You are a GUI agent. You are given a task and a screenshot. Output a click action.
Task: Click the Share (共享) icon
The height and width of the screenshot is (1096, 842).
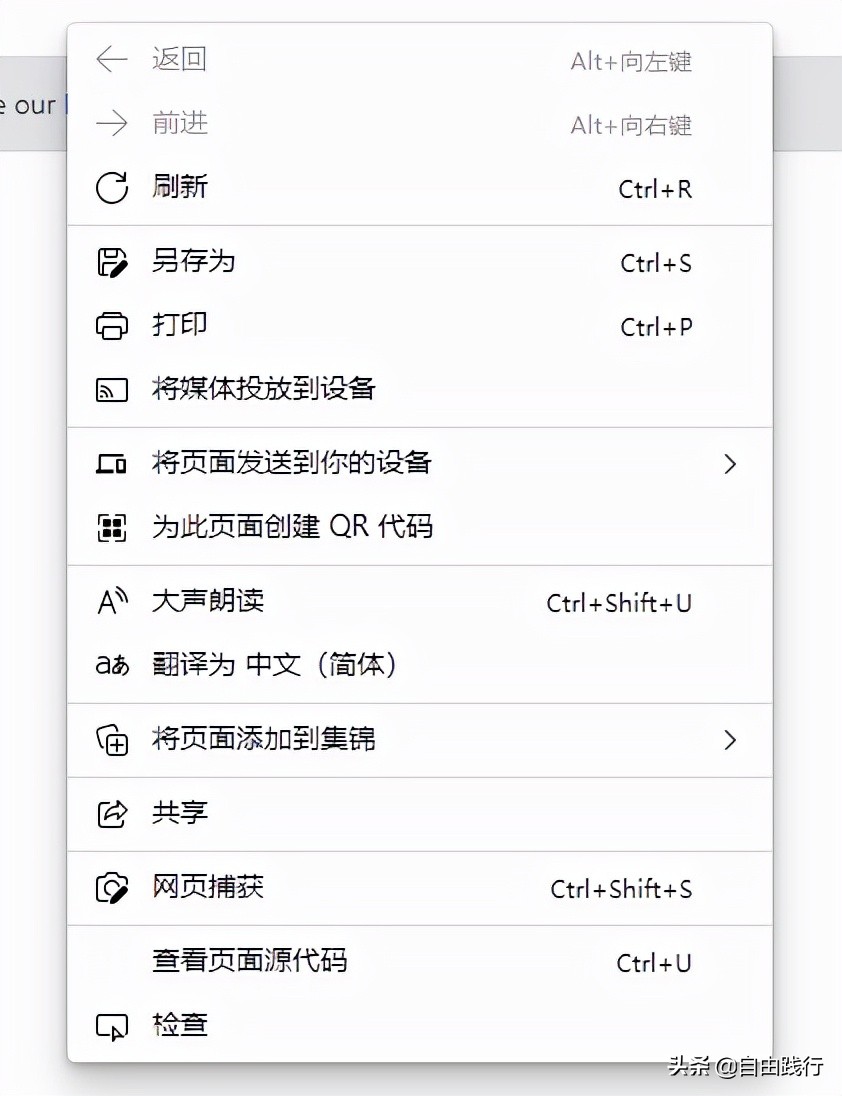[112, 813]
